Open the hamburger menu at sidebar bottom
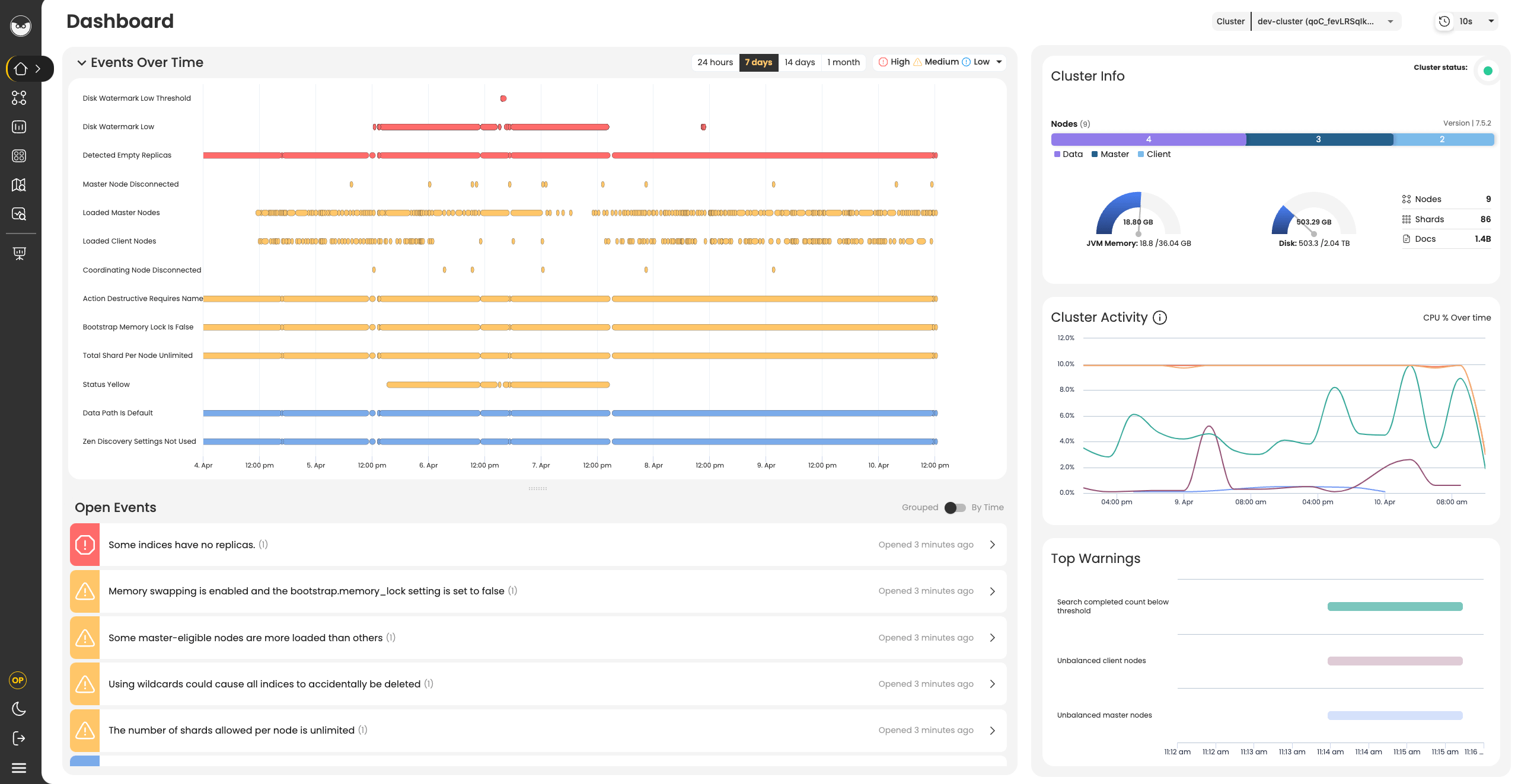Image resolution: width=1518 pixels, height=784 pixels. pyautogui.click(x=19, y=768)
